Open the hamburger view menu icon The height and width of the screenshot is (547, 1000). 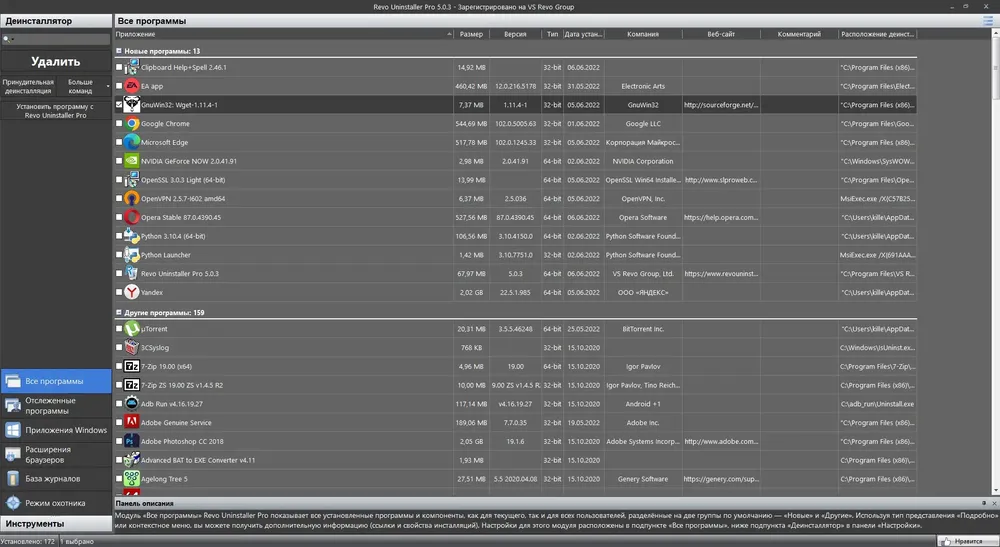point(988,21)
